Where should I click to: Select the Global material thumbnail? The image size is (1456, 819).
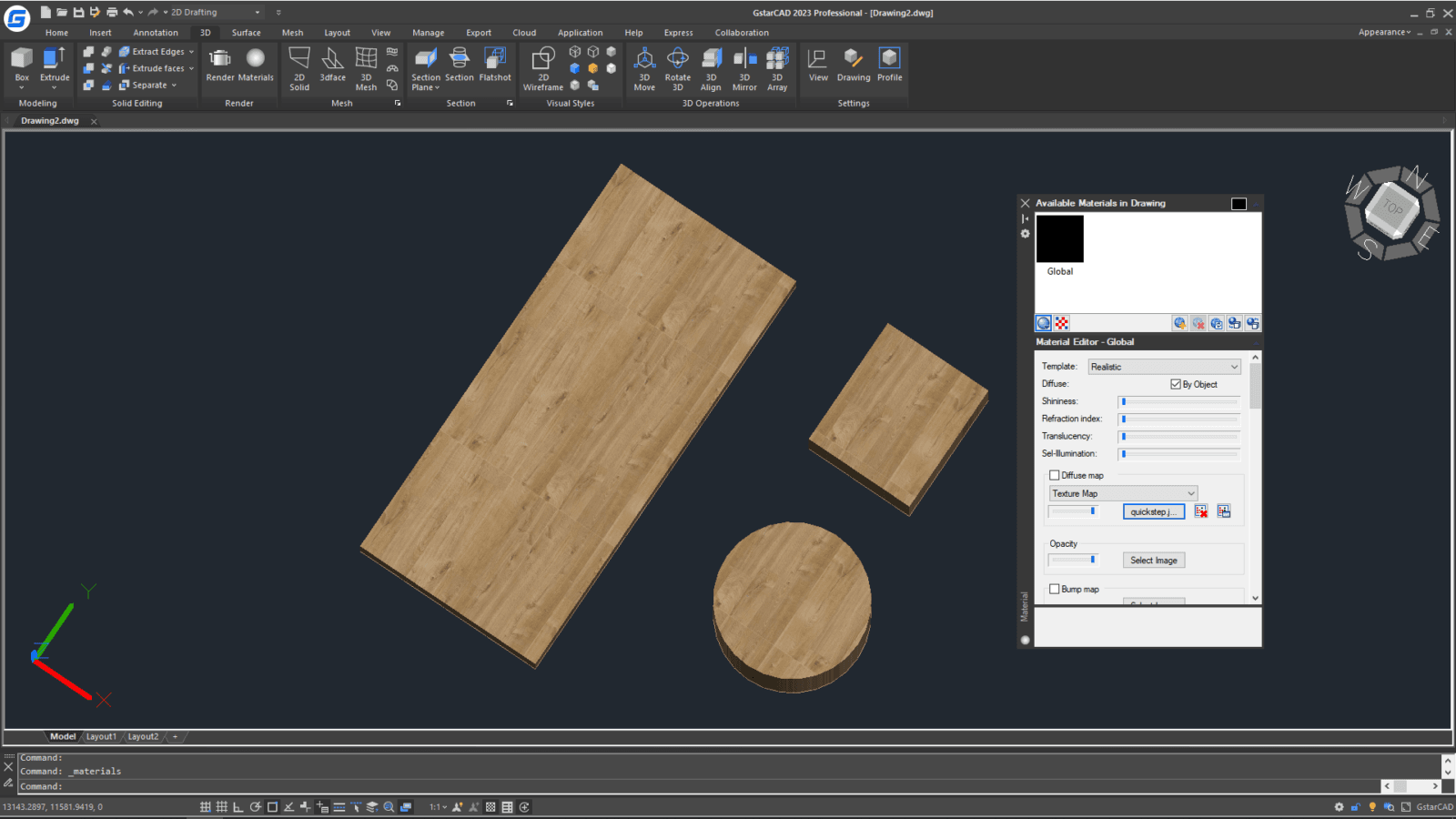1059,238
